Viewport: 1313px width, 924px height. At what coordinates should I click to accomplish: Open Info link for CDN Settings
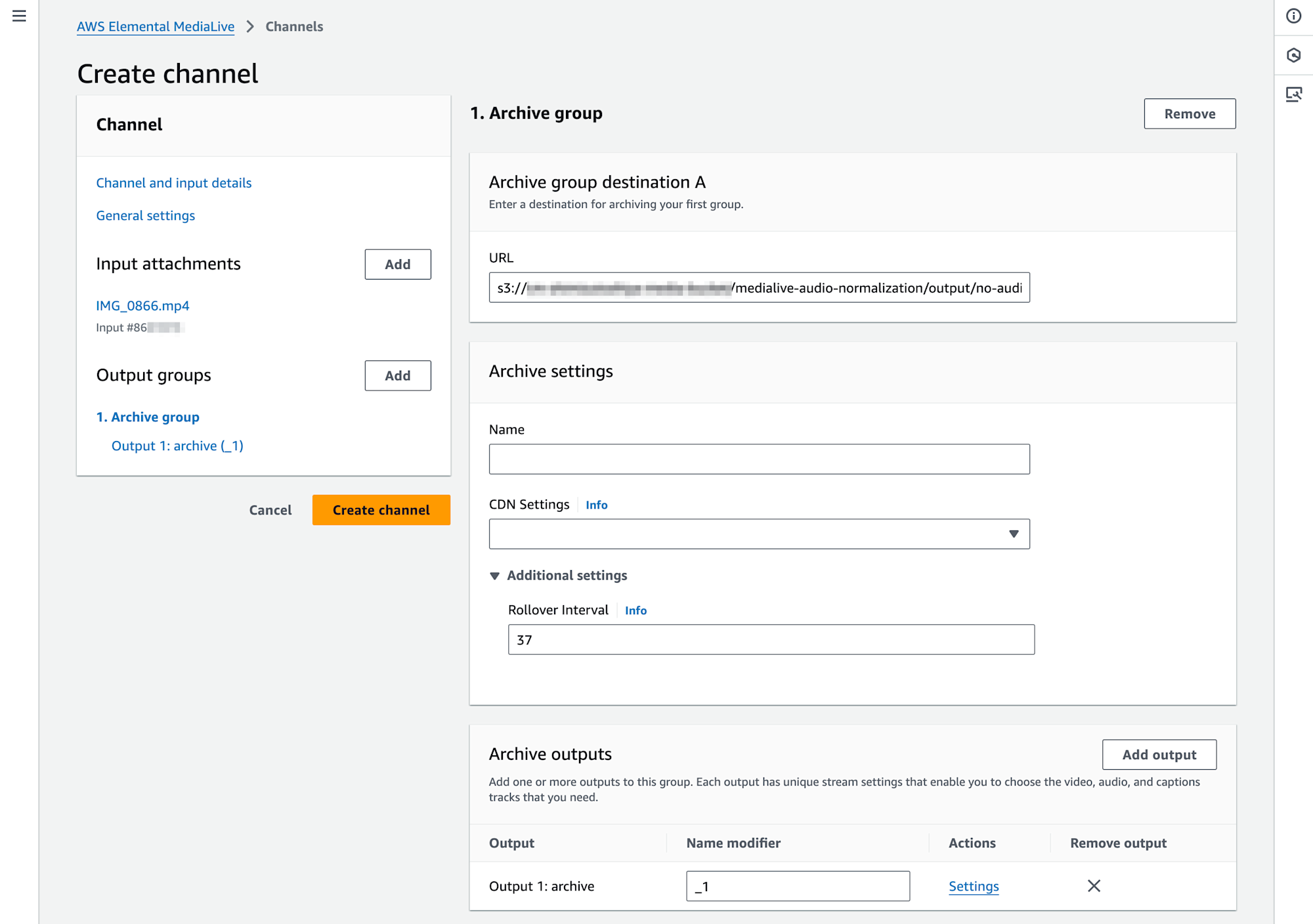click(597, 505)
